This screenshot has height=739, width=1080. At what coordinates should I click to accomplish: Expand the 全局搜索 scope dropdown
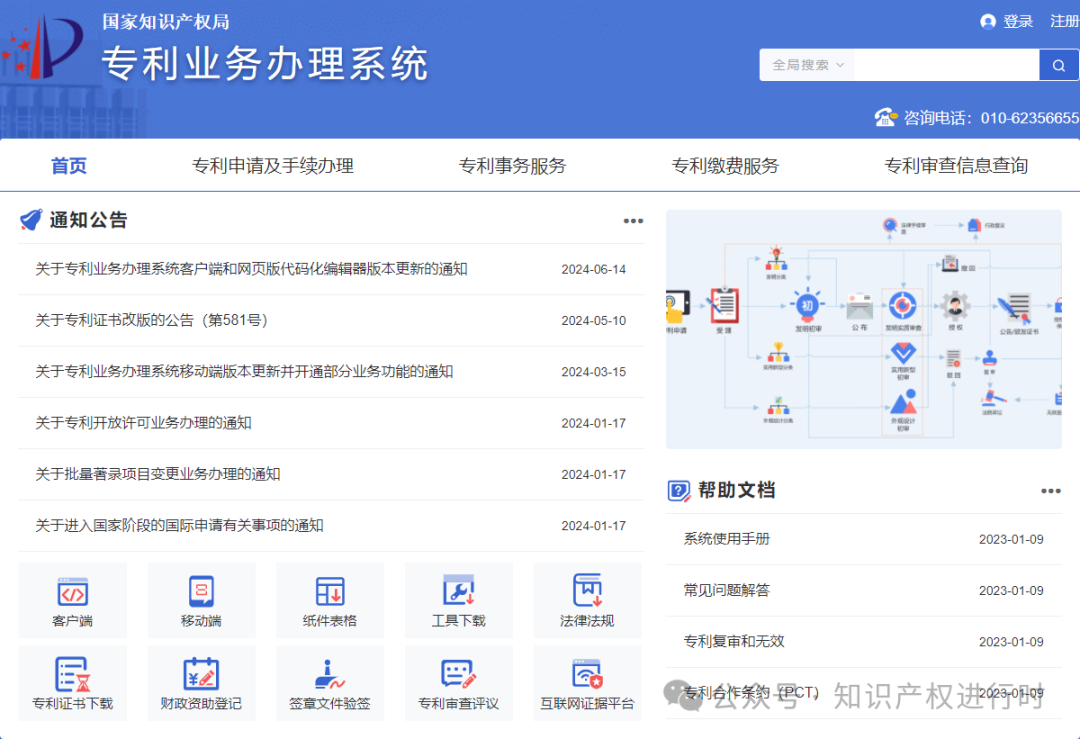(808, 65)
